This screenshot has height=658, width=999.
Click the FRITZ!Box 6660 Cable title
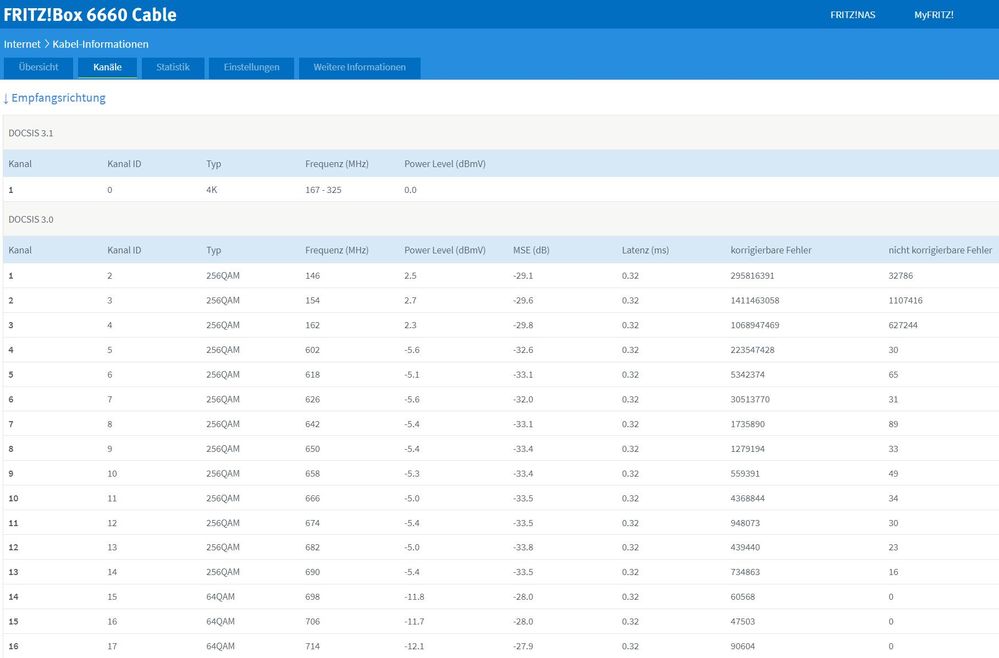tap(90, 15)
